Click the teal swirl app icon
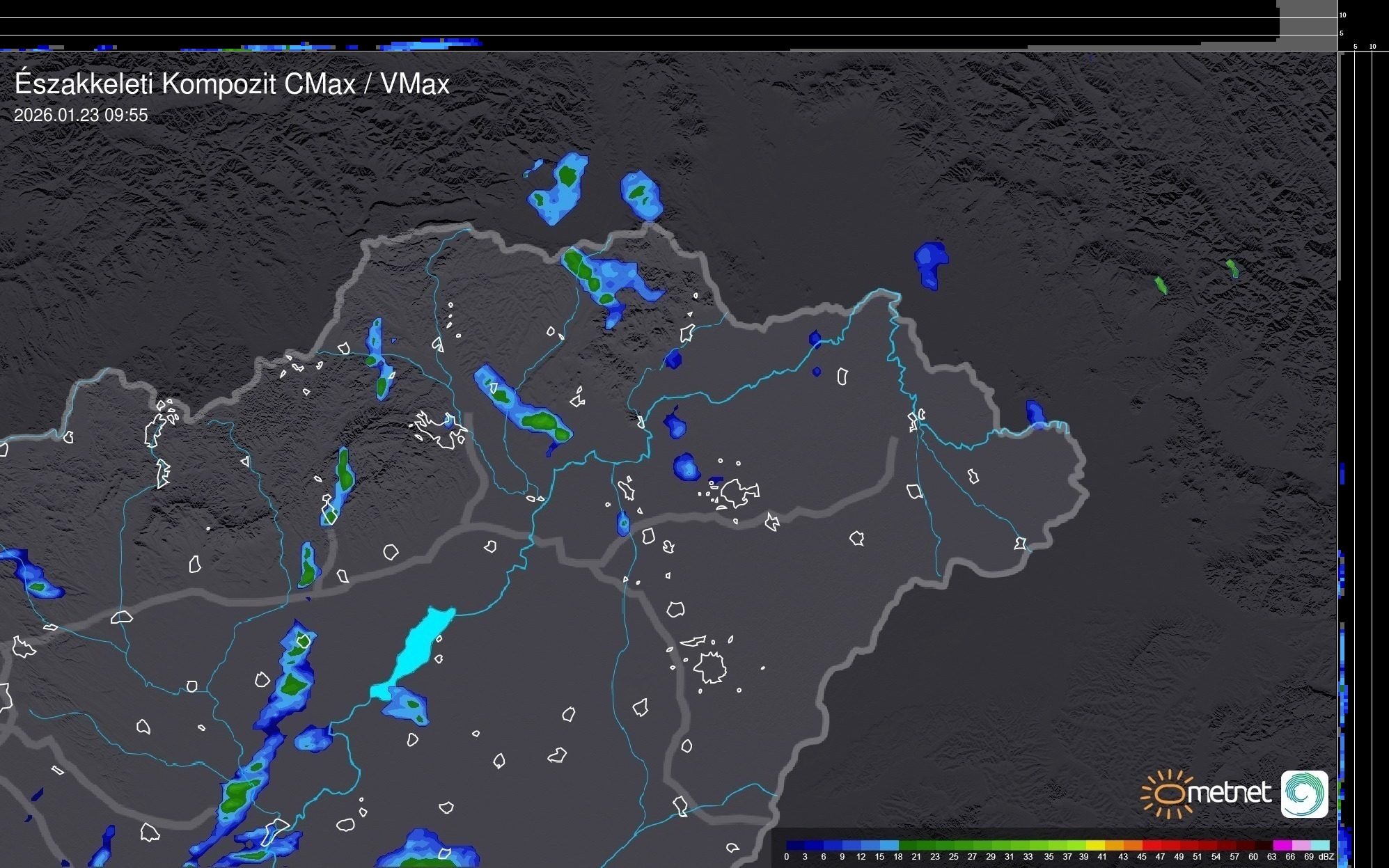This screenshot has height=868, width=1389. [1304, 794]
